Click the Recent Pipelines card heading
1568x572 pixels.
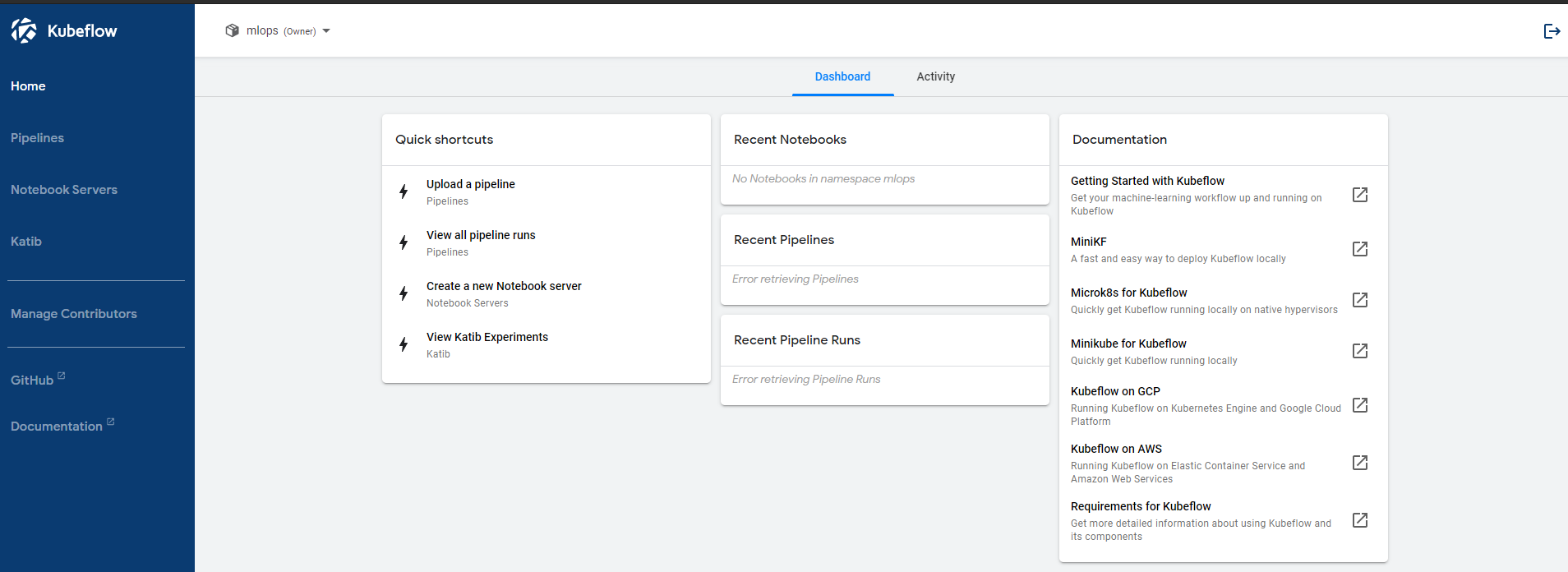click(x=784, y=240)
